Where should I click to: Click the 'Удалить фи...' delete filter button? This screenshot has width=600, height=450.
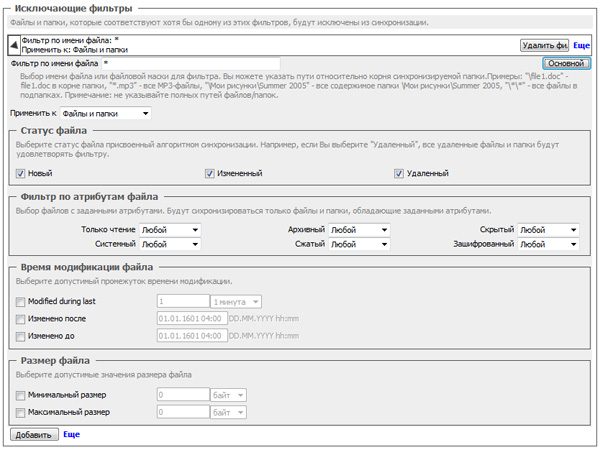click(544, 45)
